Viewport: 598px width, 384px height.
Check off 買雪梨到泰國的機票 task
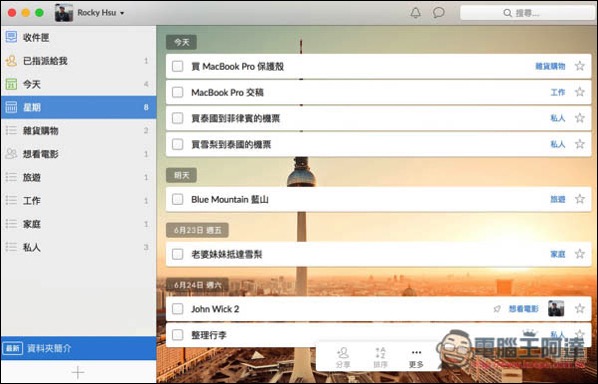(177, 144)
